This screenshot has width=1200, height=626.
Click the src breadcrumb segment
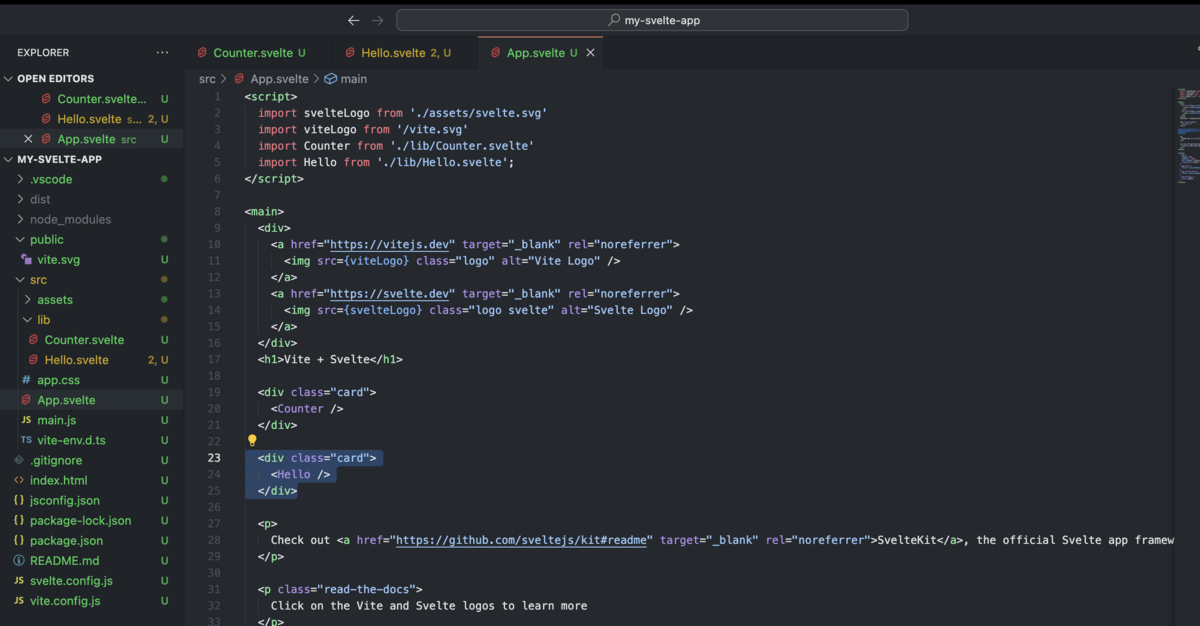pos(207,79)
